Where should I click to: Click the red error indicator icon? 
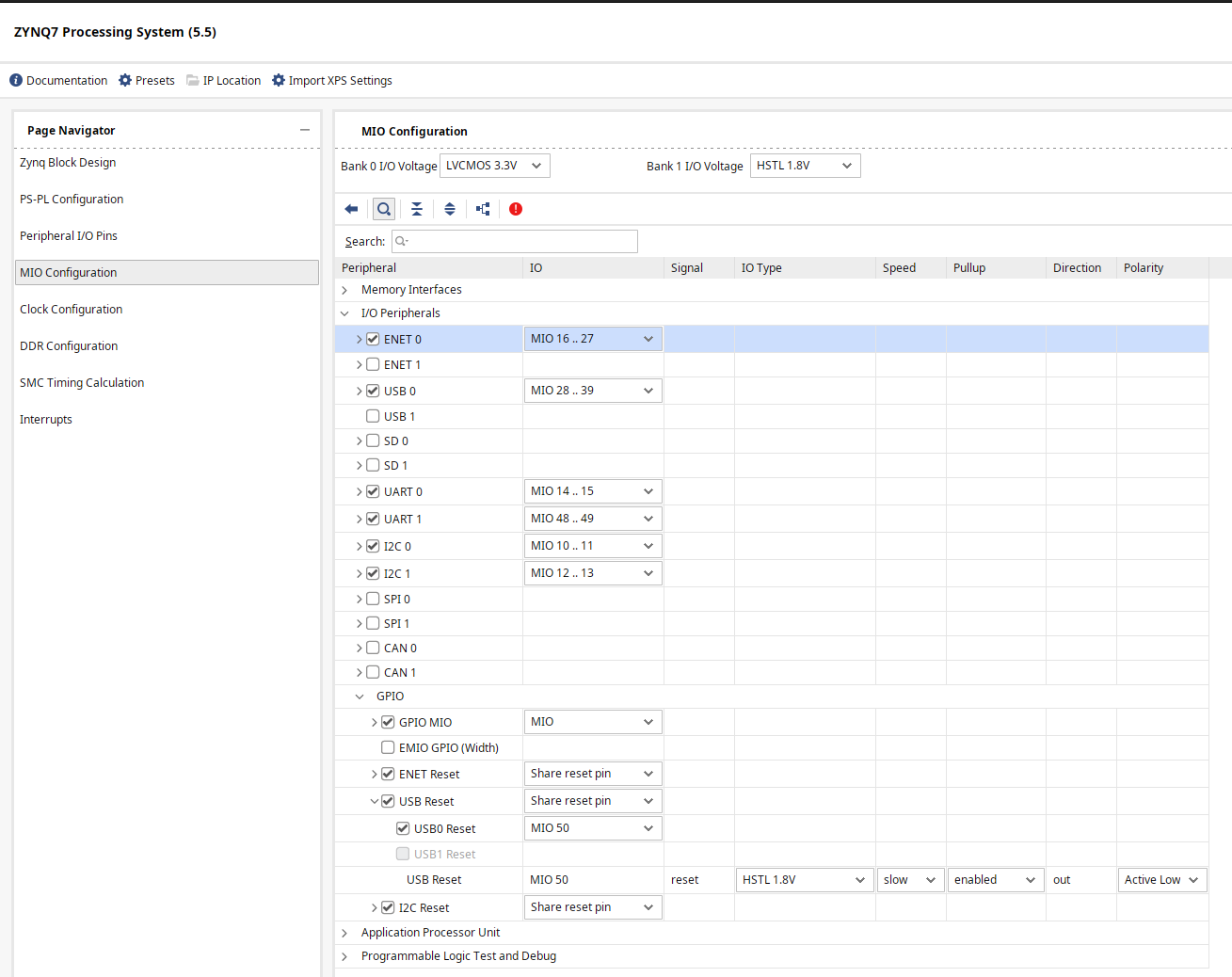point(516,209)
